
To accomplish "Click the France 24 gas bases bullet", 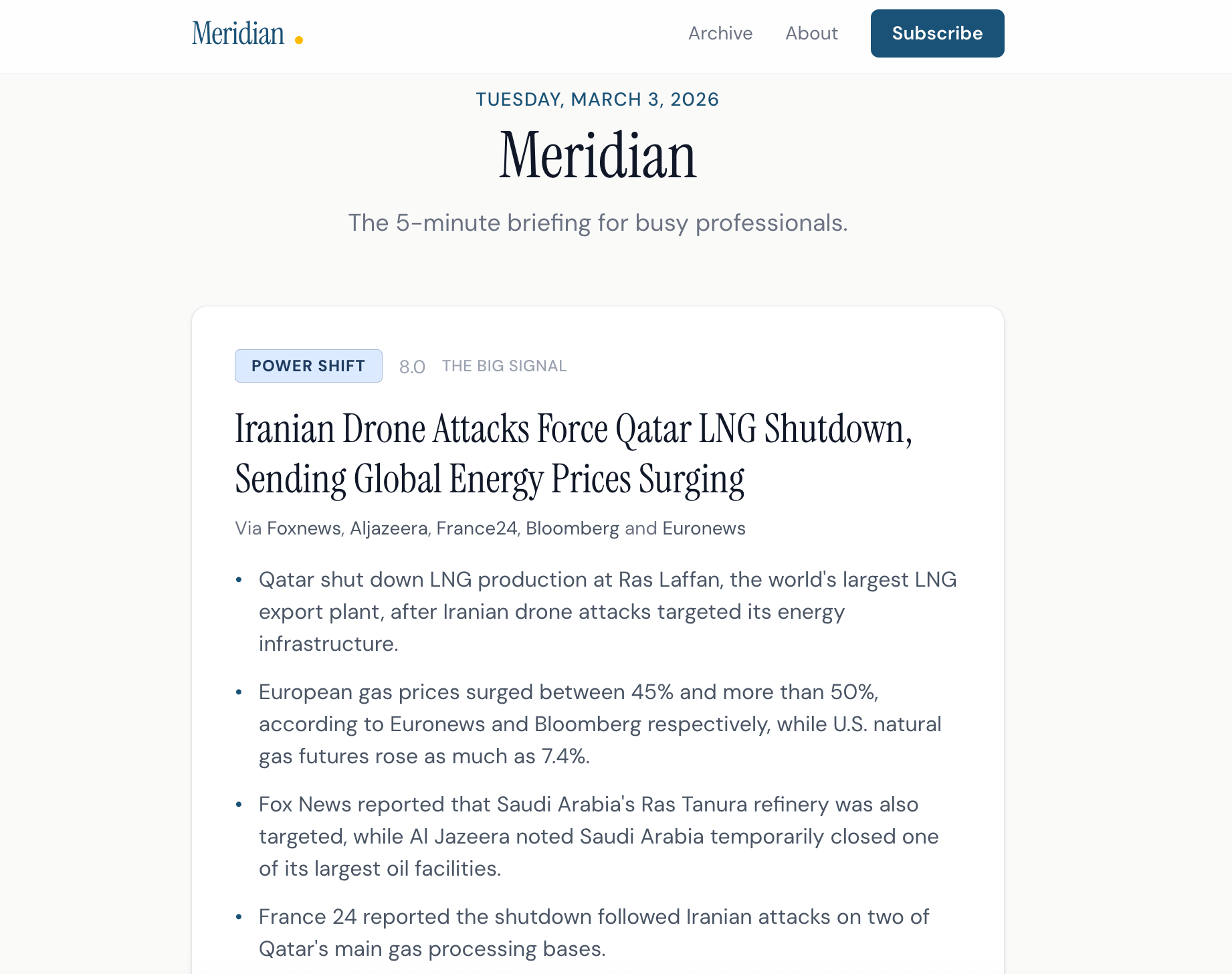I will (593, 933).
